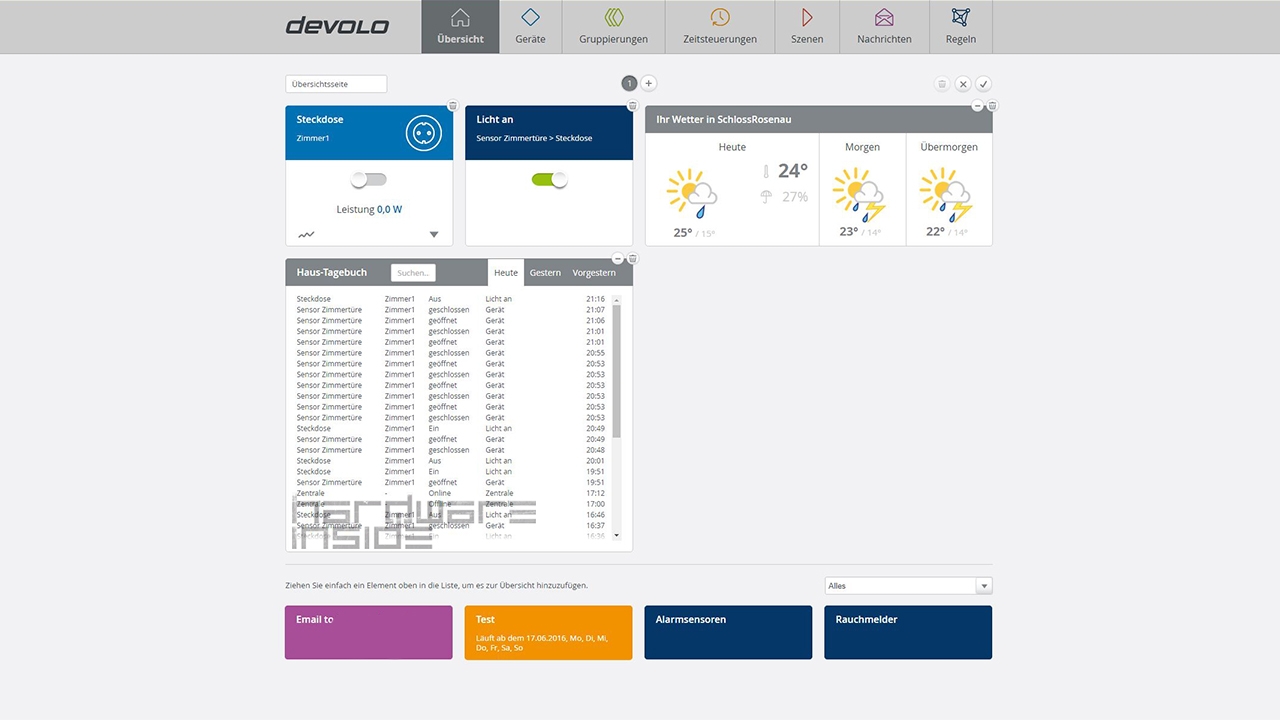Switch diary to Vorgestern tab
Image resolution: width=1280 pixels, height=720 pixels.
pyautogui.click(x=594, y=273)
